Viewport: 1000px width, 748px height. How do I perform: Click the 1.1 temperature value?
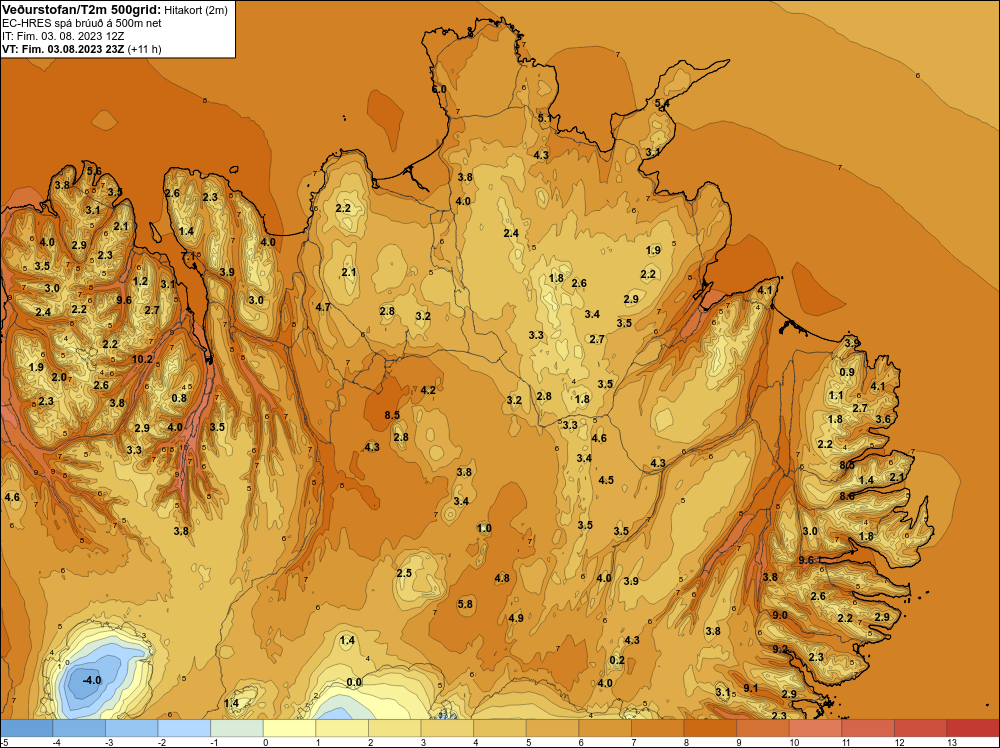point(836,395)
